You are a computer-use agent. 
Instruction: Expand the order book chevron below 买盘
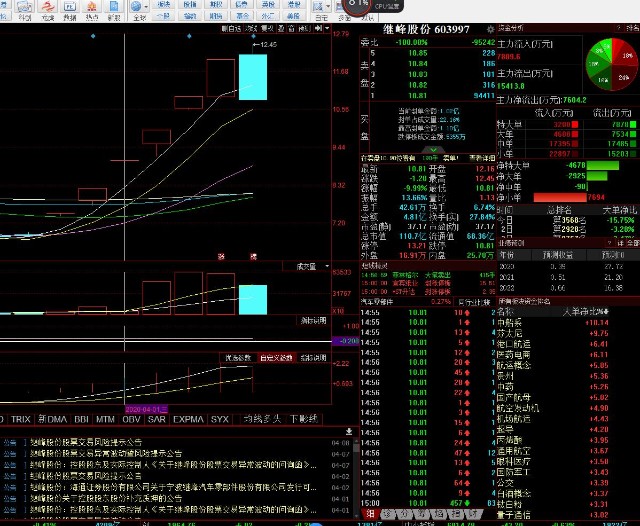click(x=433, y=150)
